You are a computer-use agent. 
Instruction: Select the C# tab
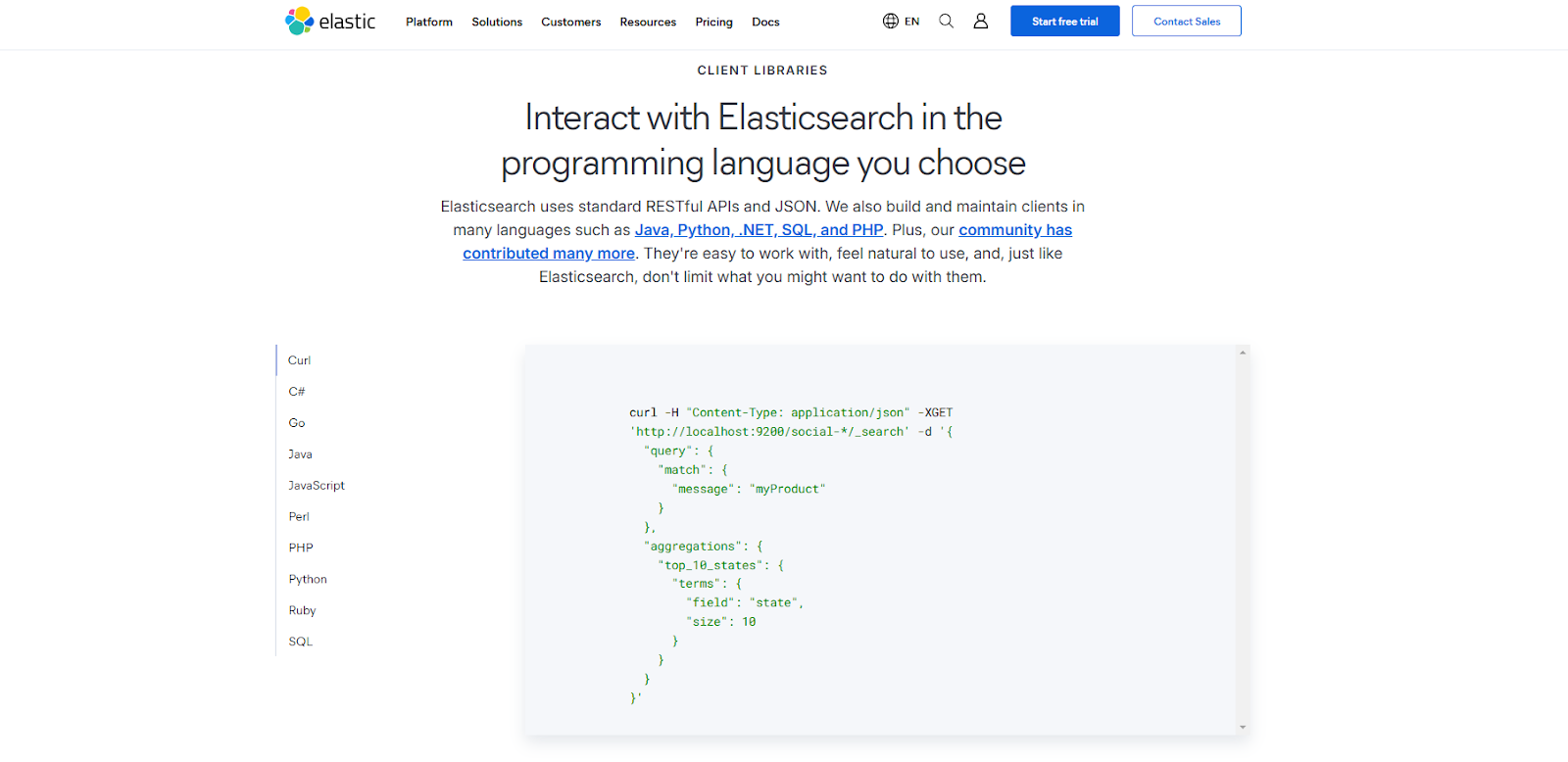pos(296,392)
